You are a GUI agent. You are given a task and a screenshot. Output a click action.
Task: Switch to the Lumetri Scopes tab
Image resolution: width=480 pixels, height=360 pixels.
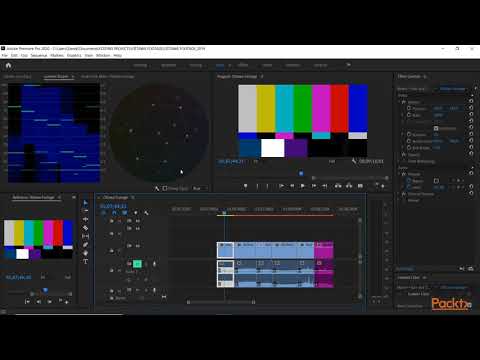point(56,76)
